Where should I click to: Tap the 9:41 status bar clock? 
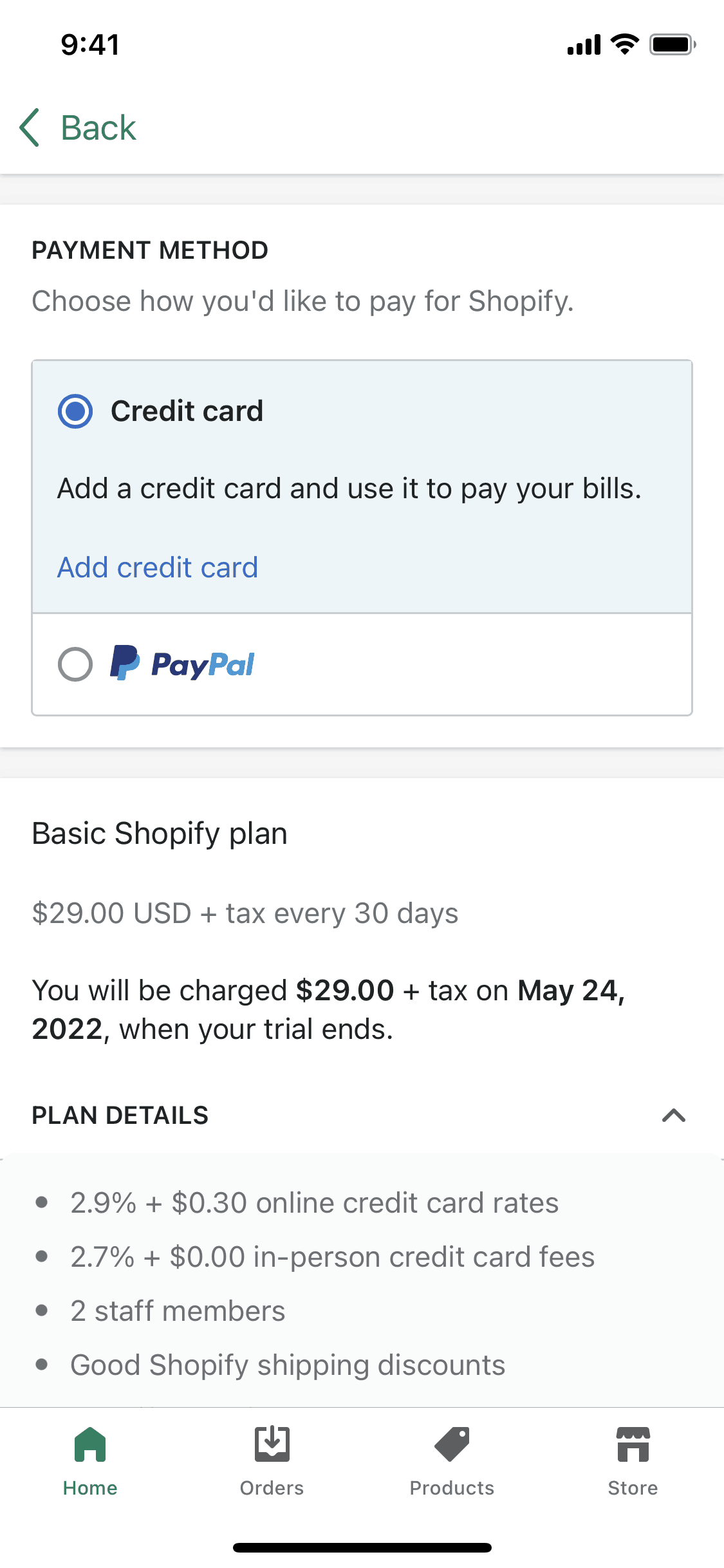click(90, 45)
